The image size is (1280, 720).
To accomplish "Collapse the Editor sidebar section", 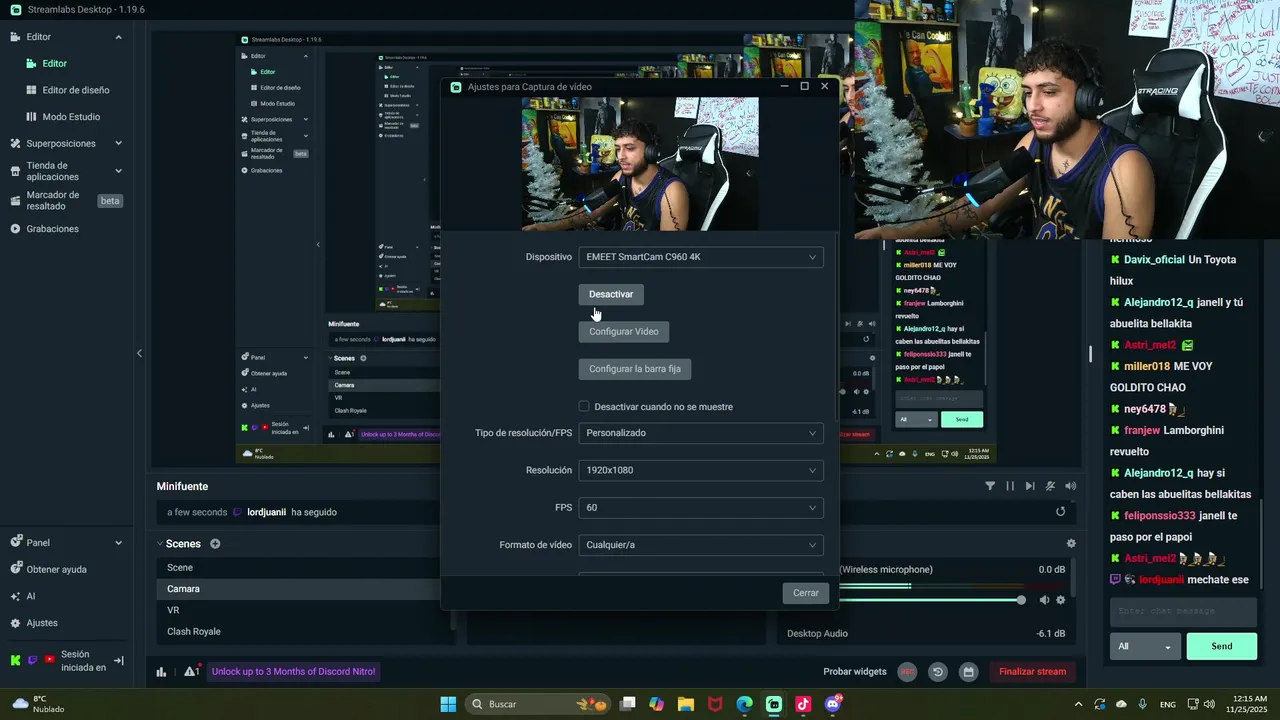I will click(x=118, y=37).
